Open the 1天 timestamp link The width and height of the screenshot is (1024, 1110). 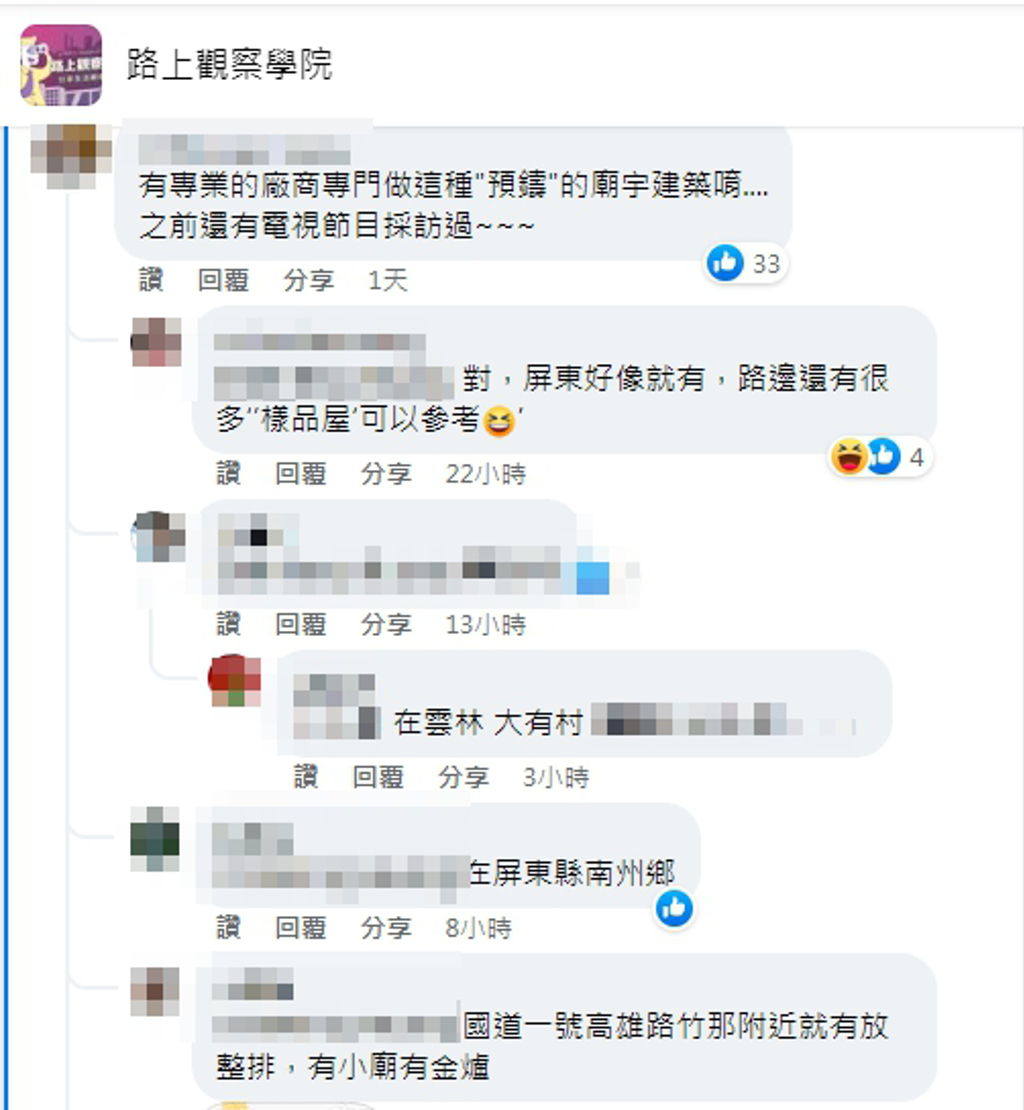click(x=388, y=280)
